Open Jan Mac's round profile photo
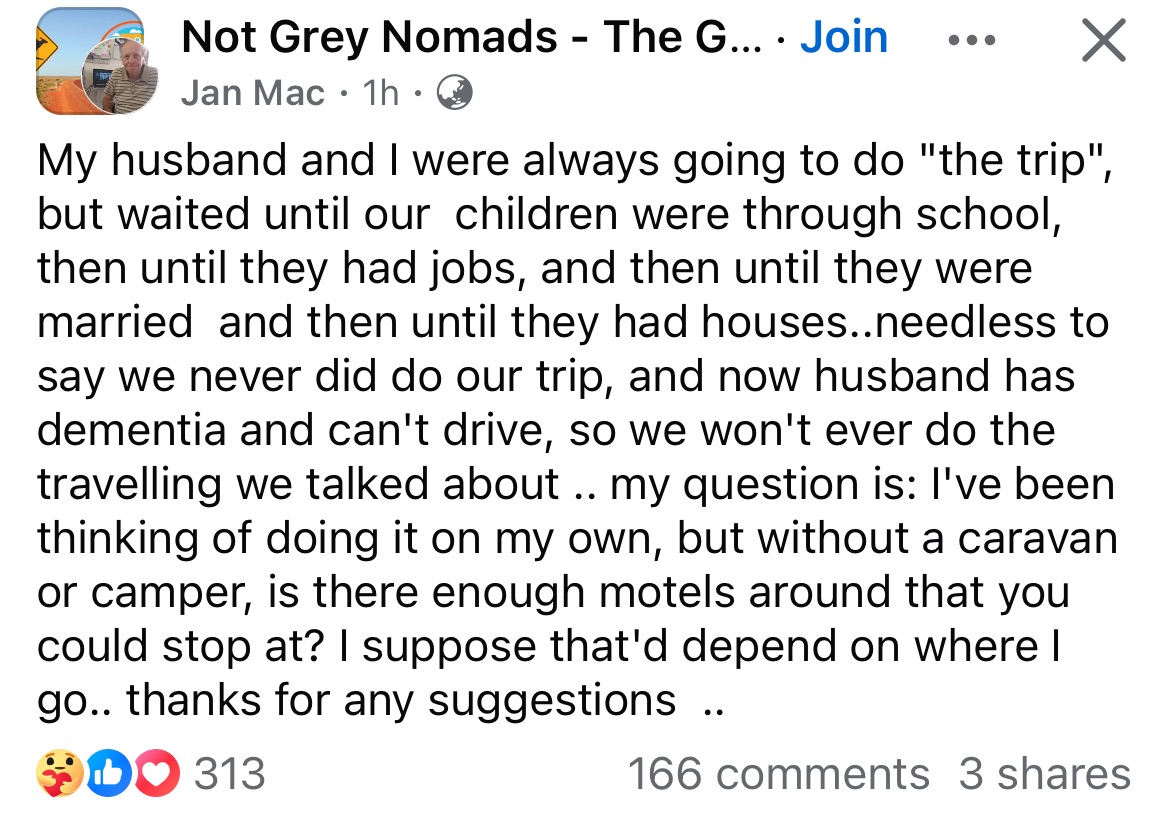1170x818 pixels. (121, 73)
